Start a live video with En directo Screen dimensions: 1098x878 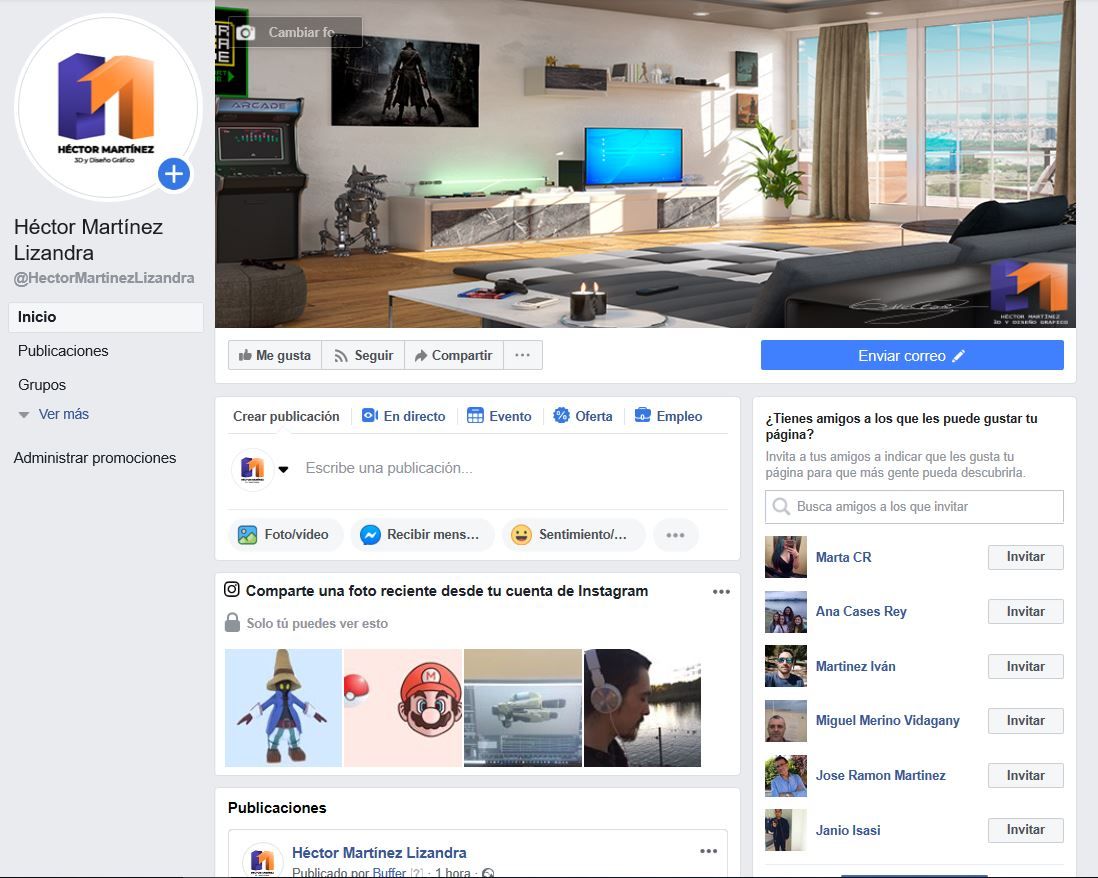pos(403,416)
